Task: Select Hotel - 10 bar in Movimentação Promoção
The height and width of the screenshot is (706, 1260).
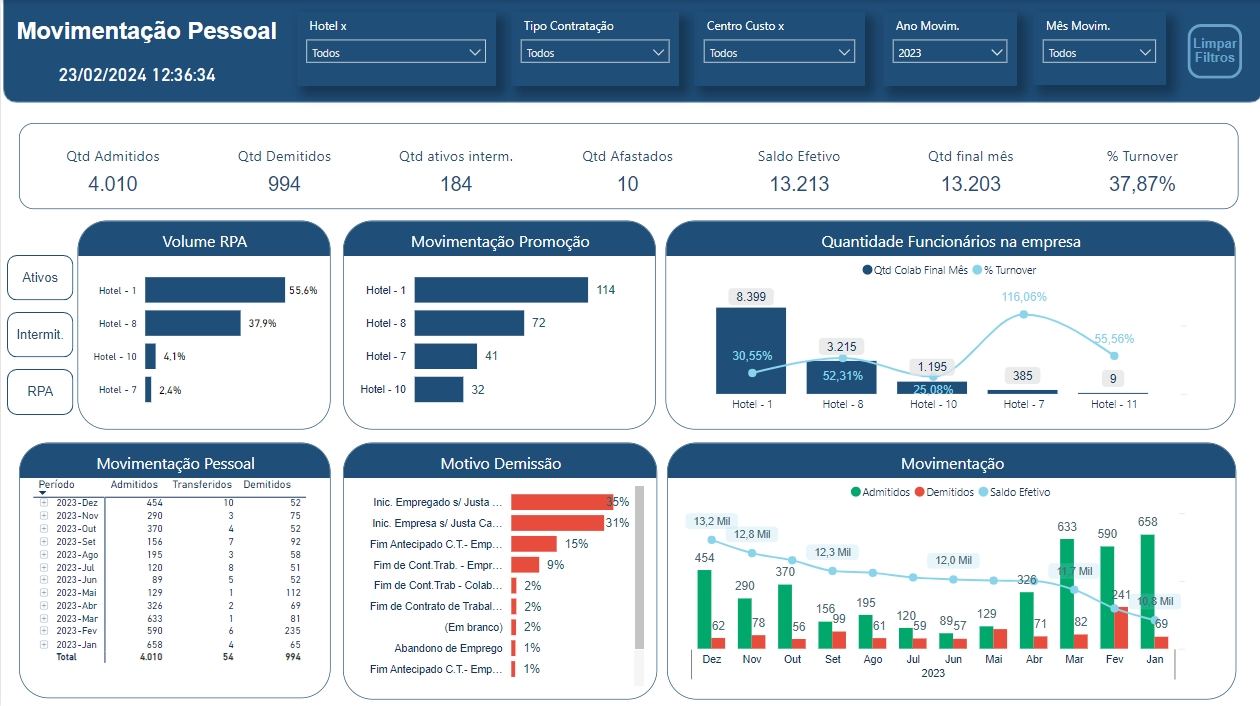Action: pyautogui.click(x=439, y=389)
